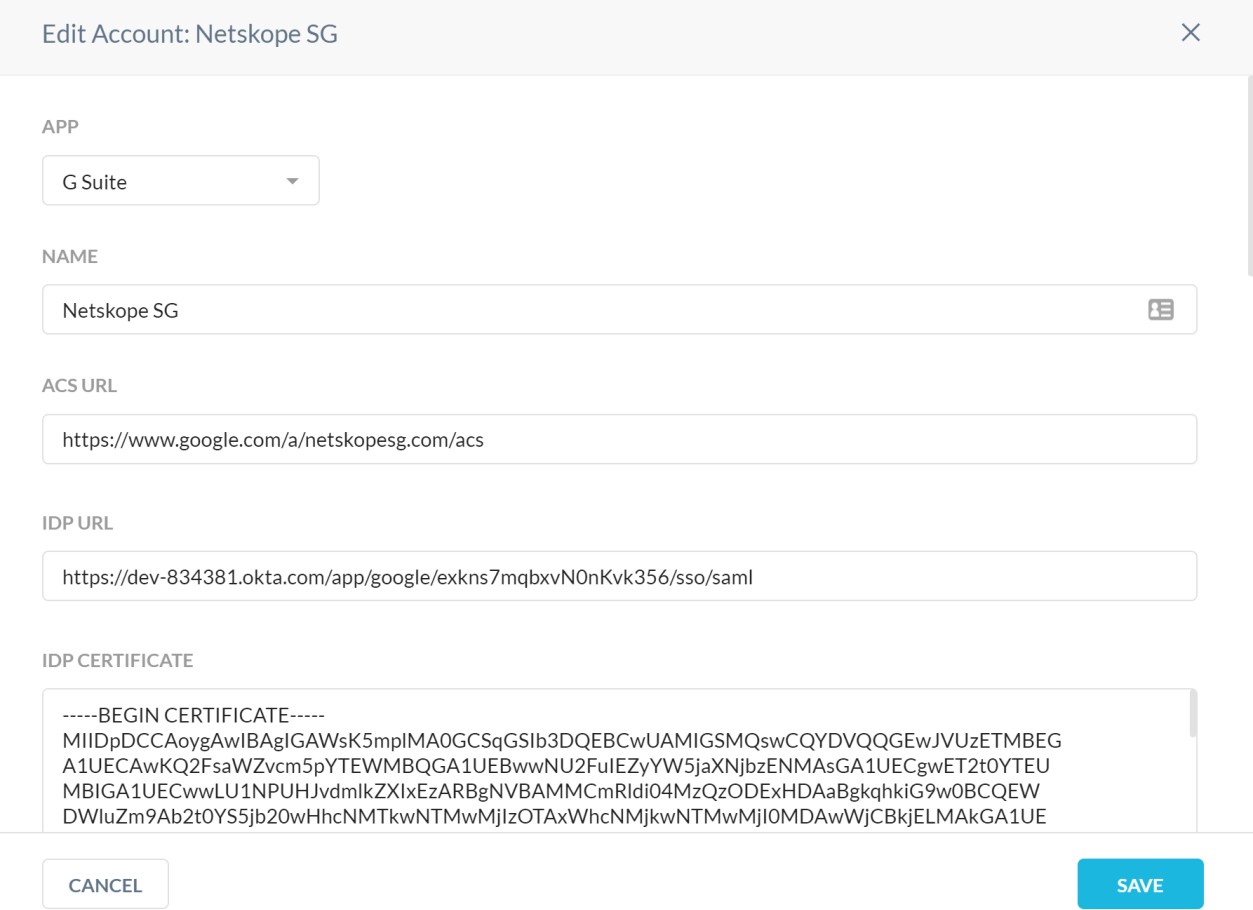1253x910 pixels.
Task: Click into the ACS URL input field
Action: coord(618,439)
